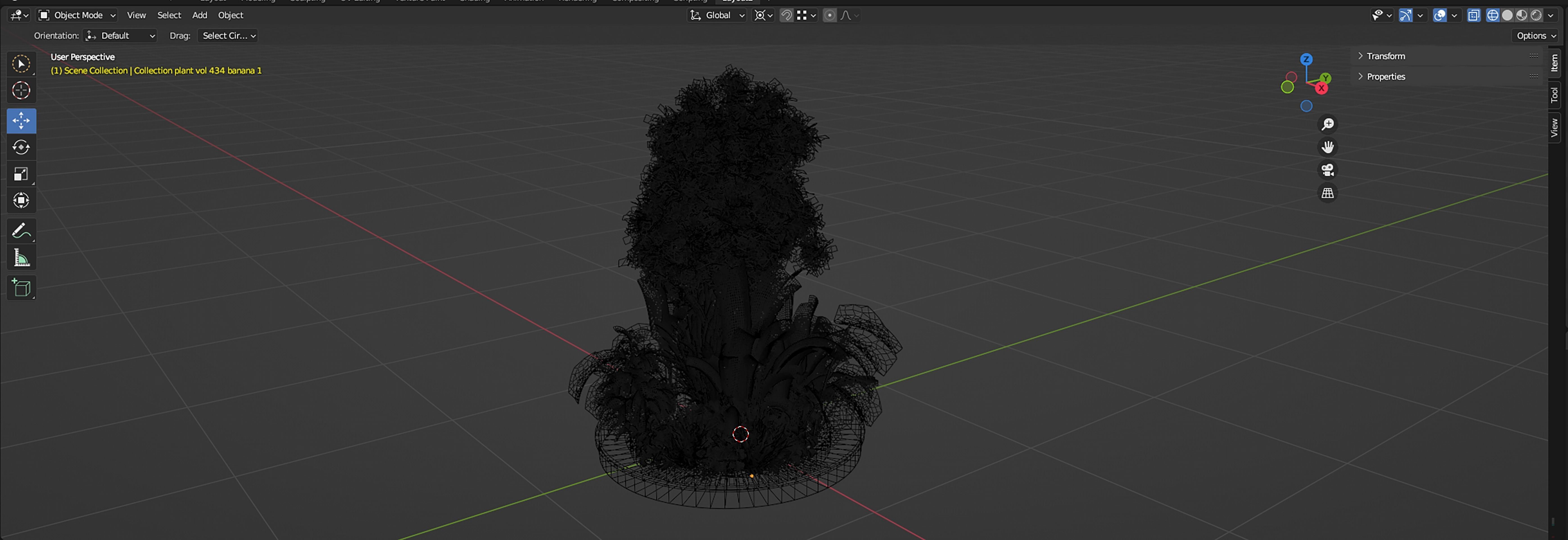Switch to wireframe shading
The height and width of the screenshot is (540, 1568).
[1492, 15]
